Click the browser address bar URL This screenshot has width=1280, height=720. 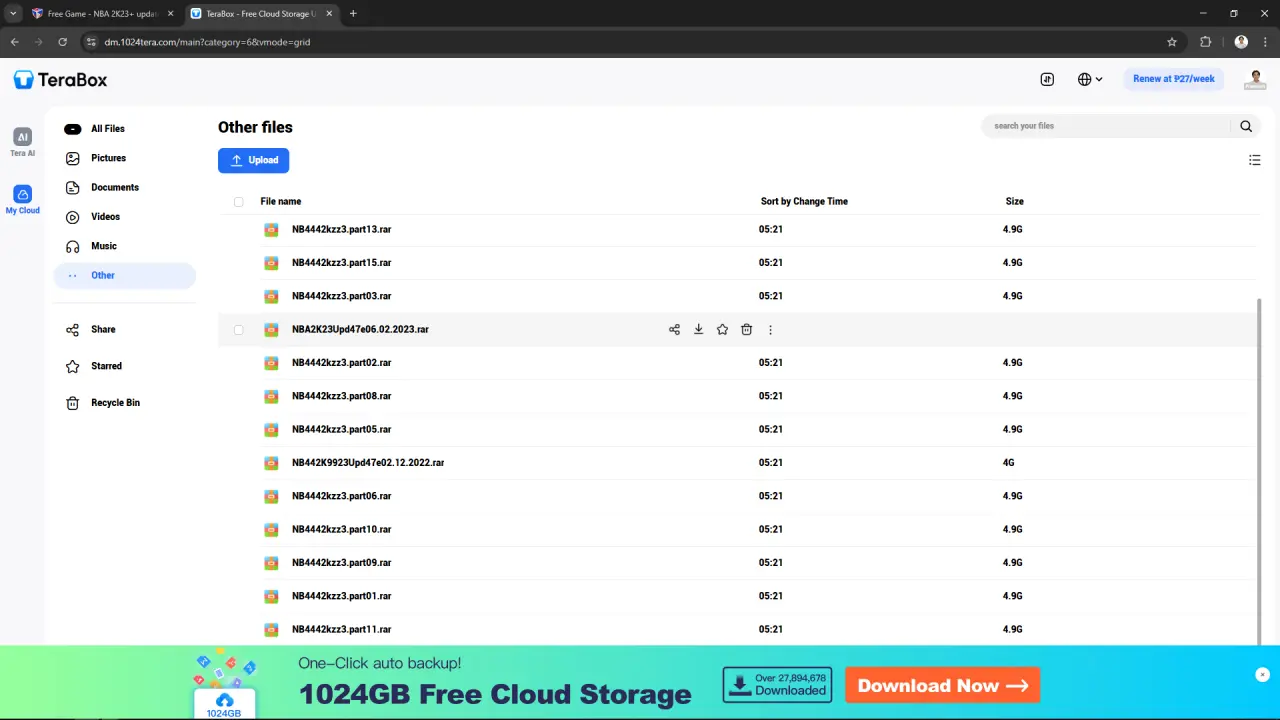208,42
